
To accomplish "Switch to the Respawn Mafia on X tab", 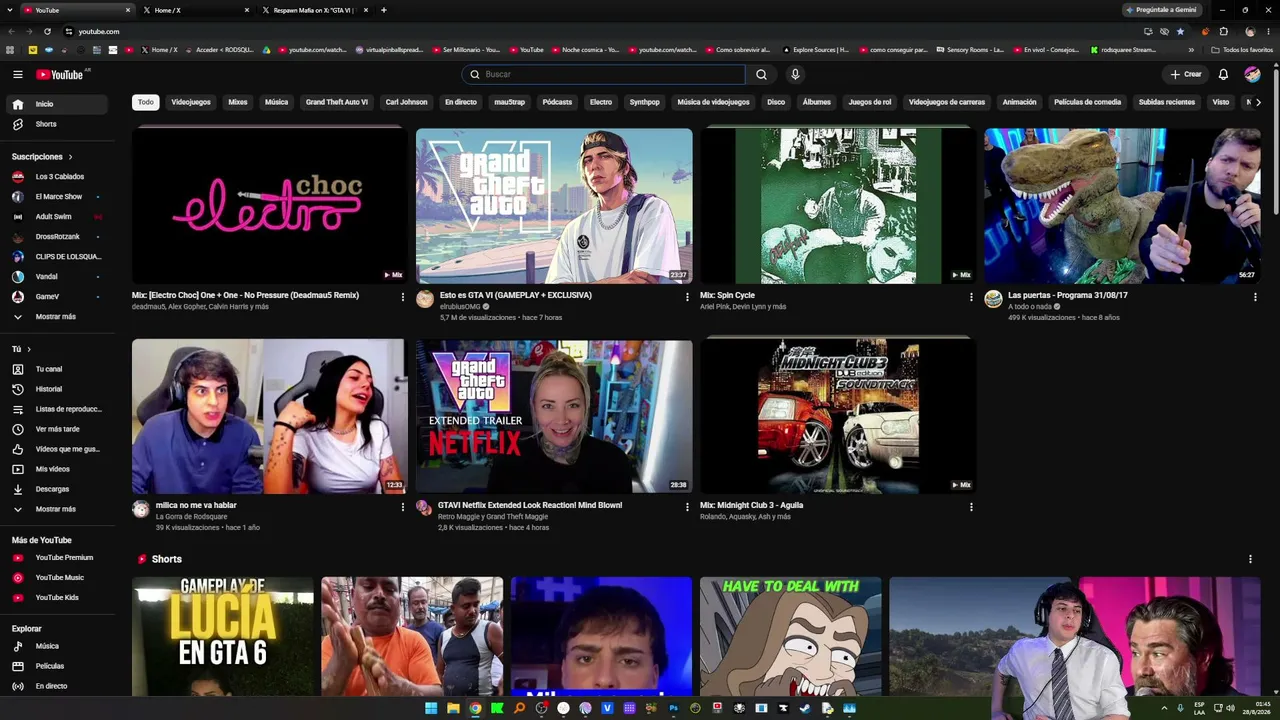I will pyautogui.click(x=314, y=10).
